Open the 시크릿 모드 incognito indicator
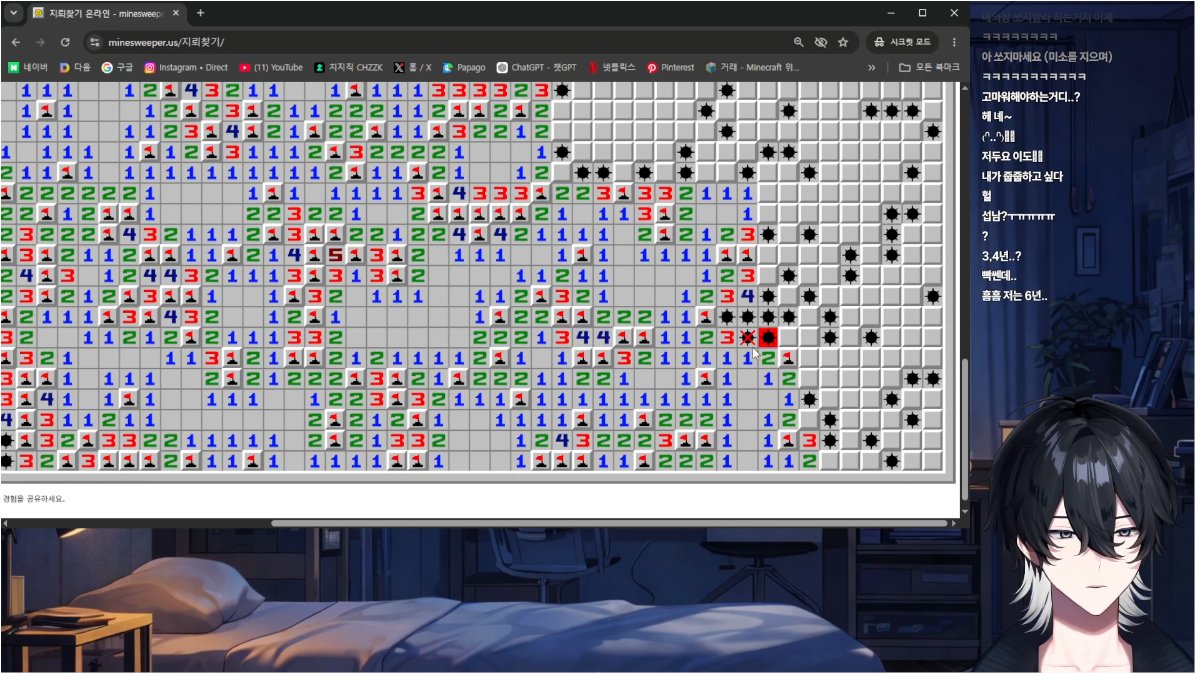 click(x=902, y=42)
